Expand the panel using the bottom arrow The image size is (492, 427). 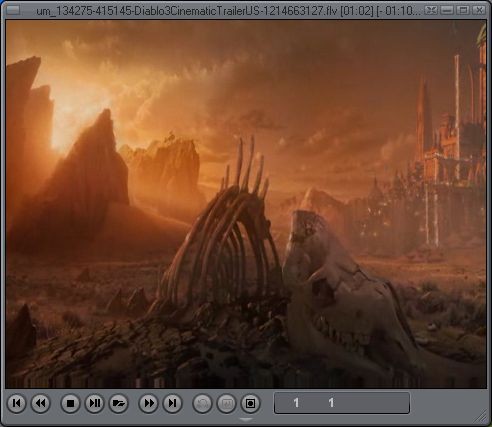coord(246,420)
